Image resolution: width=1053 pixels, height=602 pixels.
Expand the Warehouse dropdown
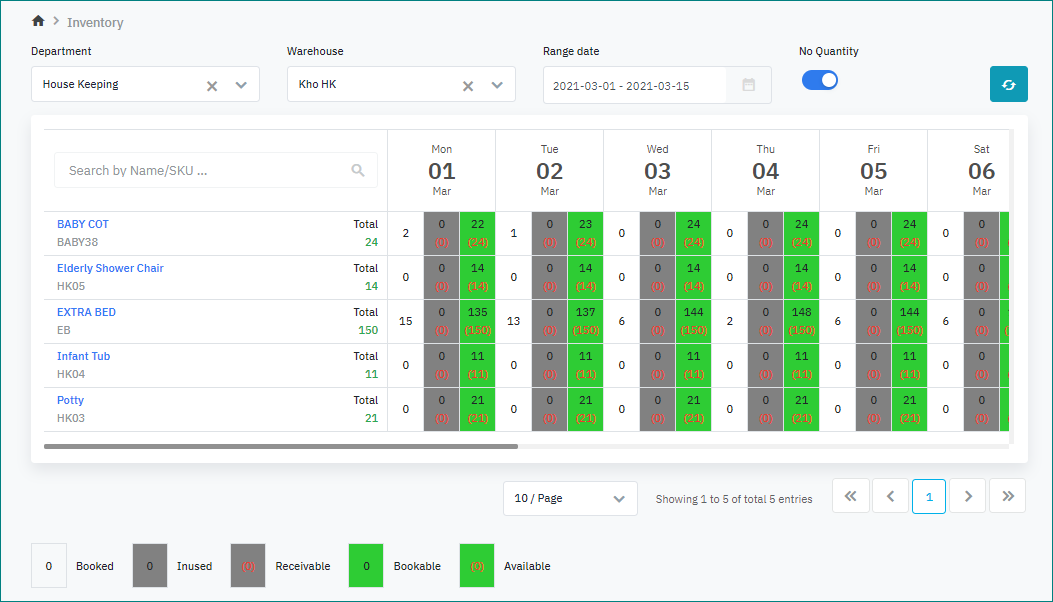pyautogui.click(x=497, y=85)
